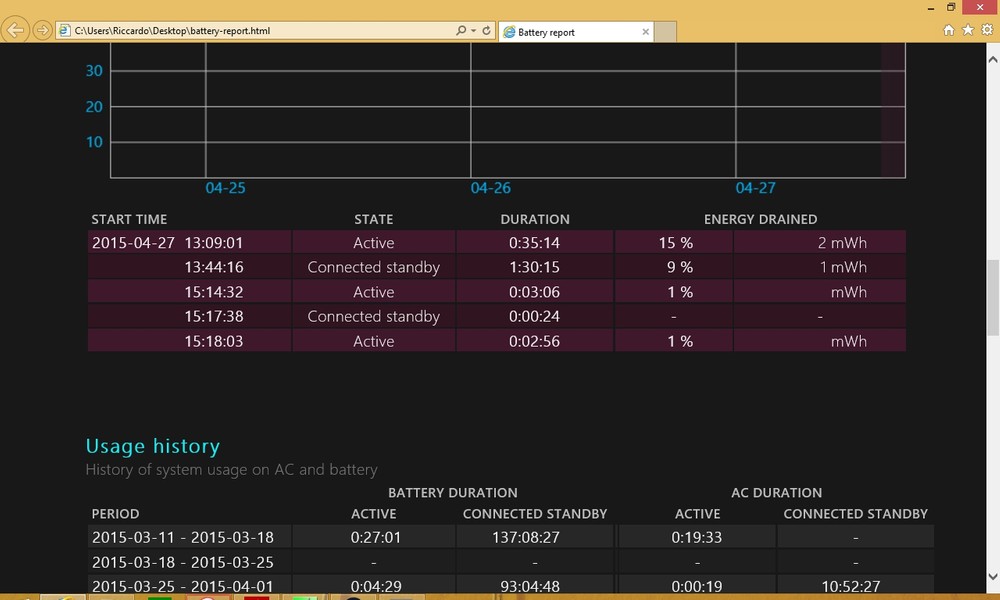Minimize the browser window
The image size is (1000, 600).
click(931, 8)
